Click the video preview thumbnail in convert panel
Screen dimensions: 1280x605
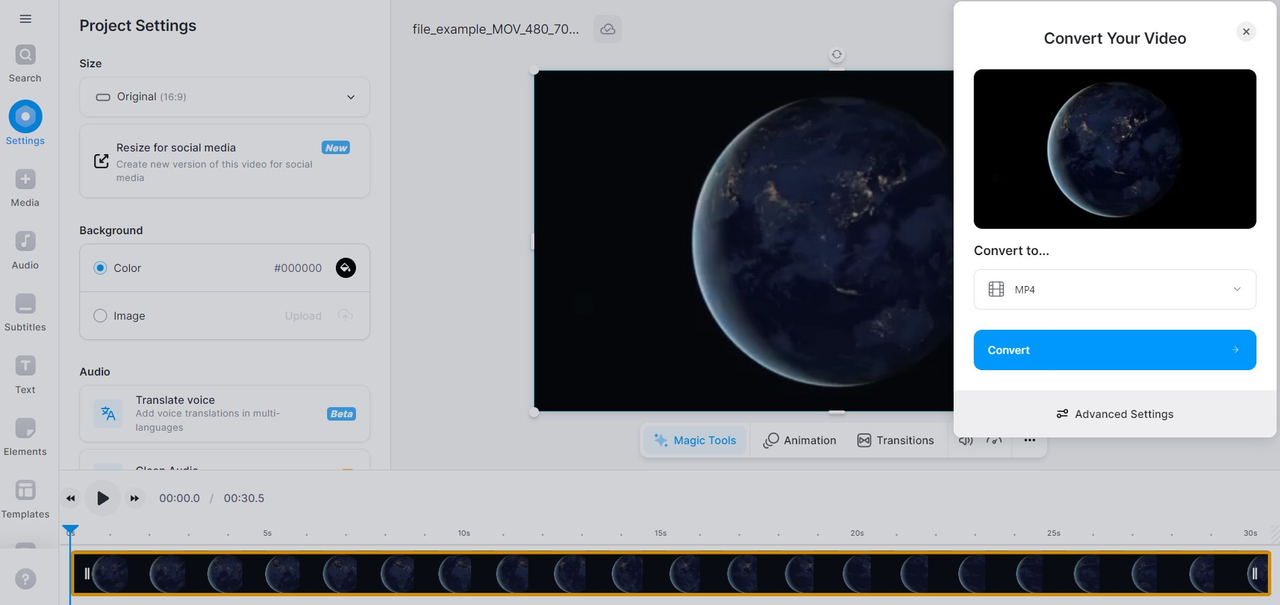[1115, 149]
